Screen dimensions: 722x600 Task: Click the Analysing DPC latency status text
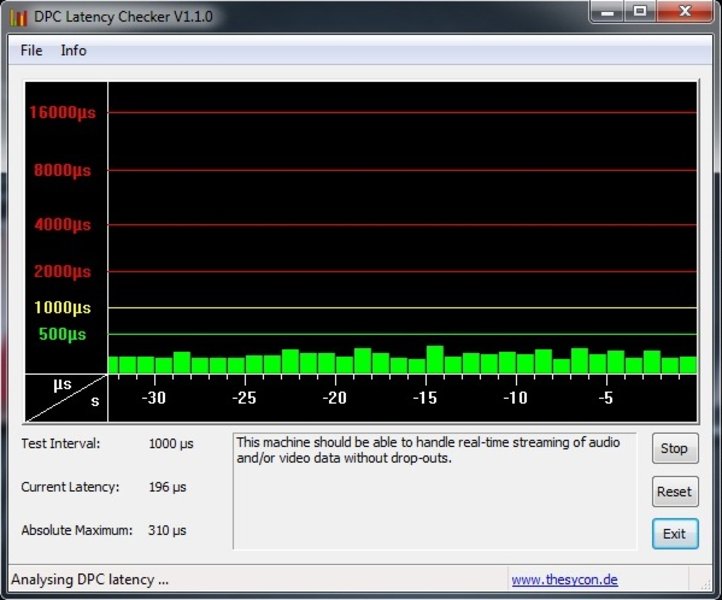pyautogui.click(x=90, y=579)
